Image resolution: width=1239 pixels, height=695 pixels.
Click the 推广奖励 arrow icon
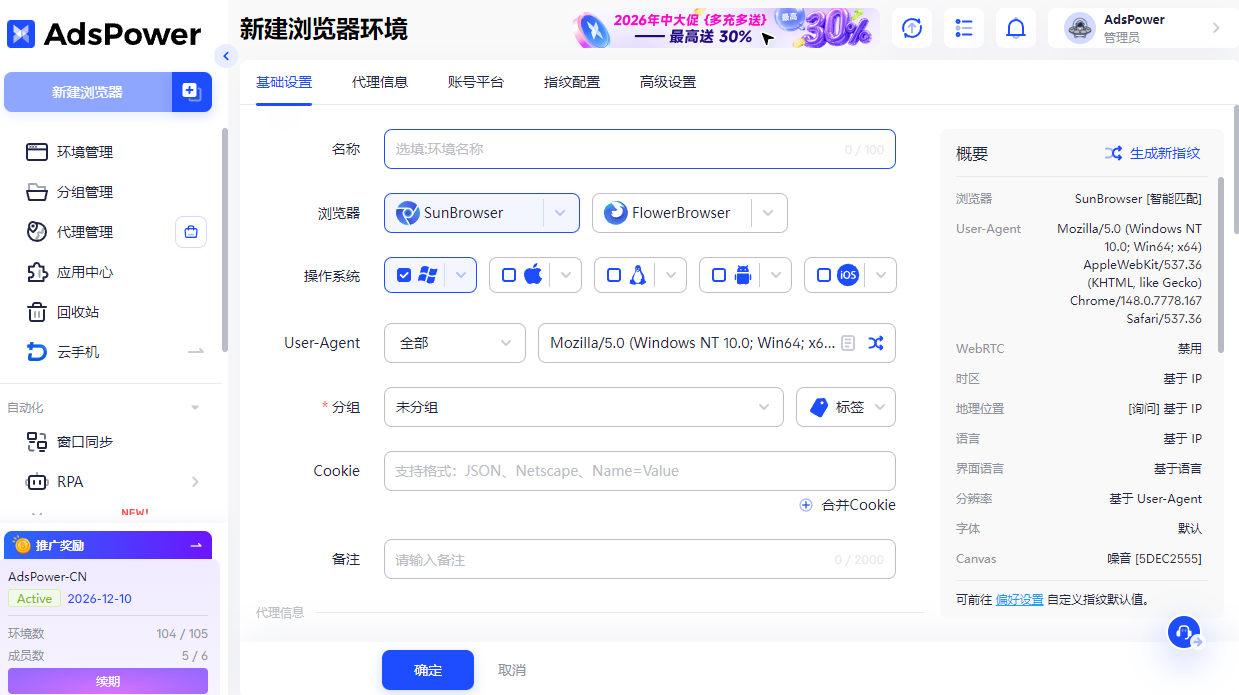click(x=196, y=545)
